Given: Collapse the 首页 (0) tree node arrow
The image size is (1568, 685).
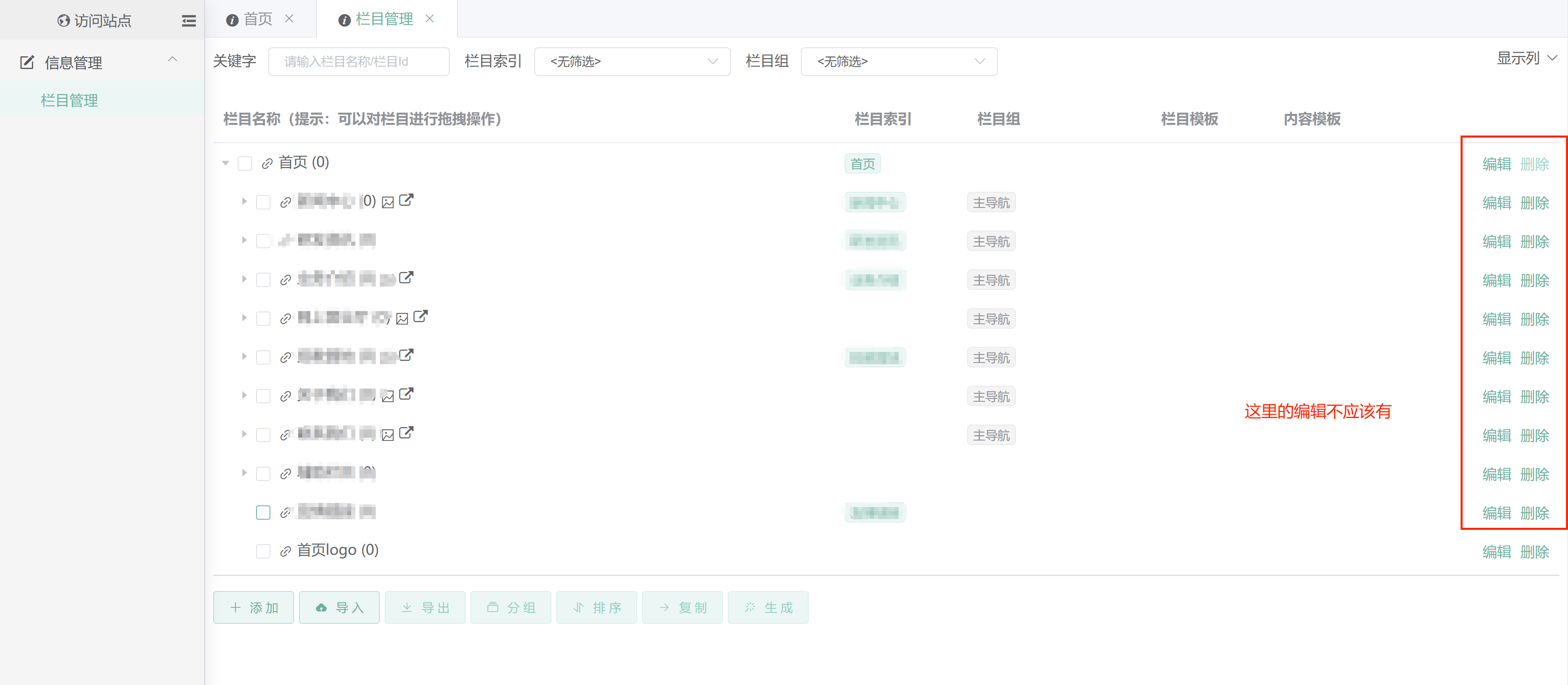Looking at the screenshot, I should tap(226, 163).
